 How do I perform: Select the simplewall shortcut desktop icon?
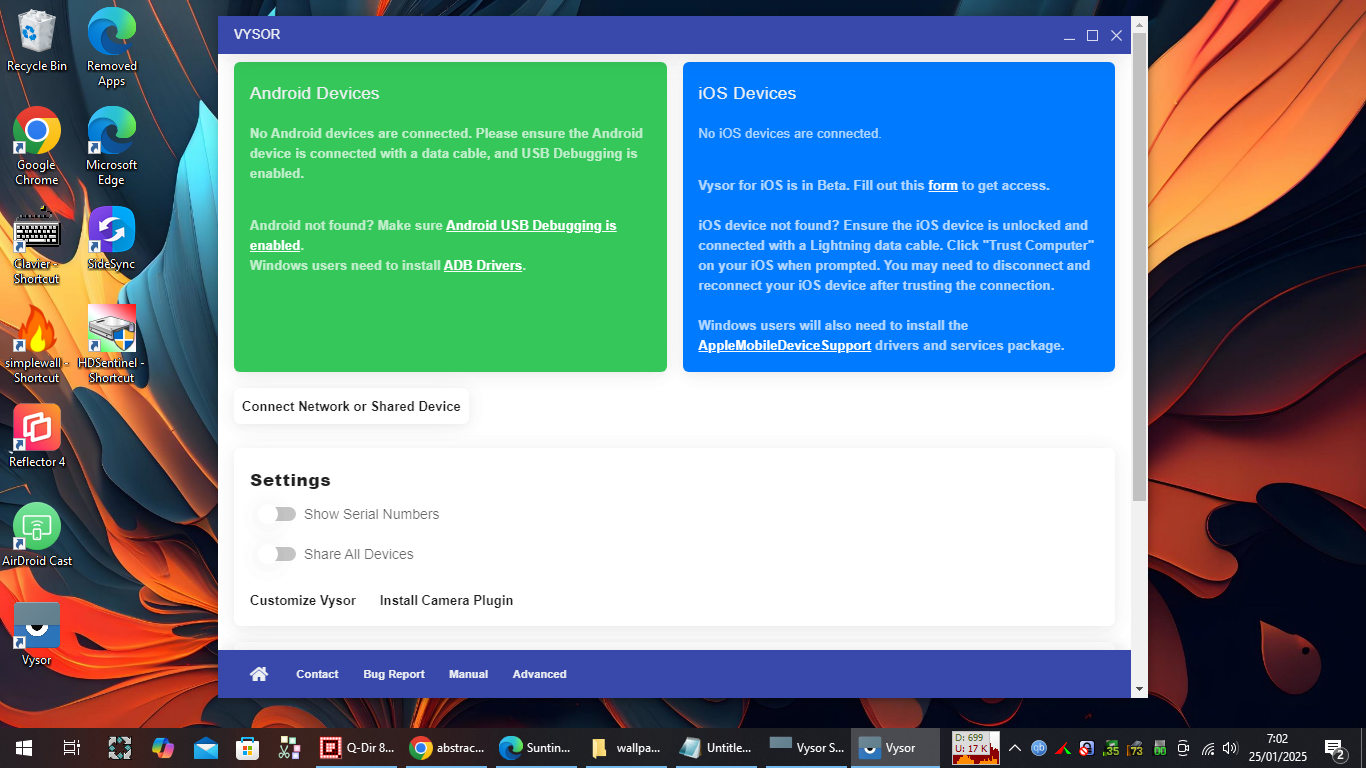37,344
